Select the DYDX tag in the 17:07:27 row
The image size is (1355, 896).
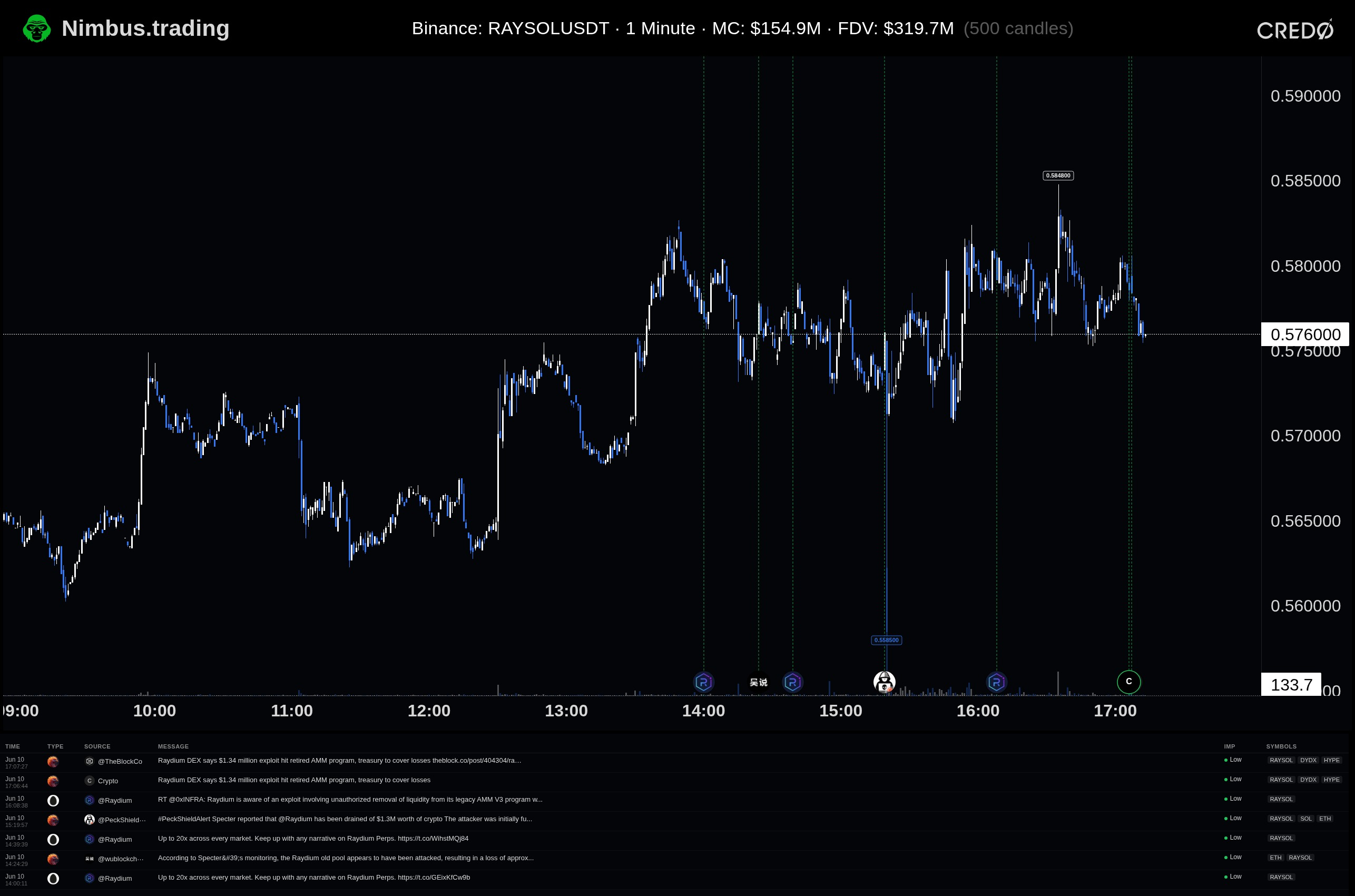pos(1308,761)
